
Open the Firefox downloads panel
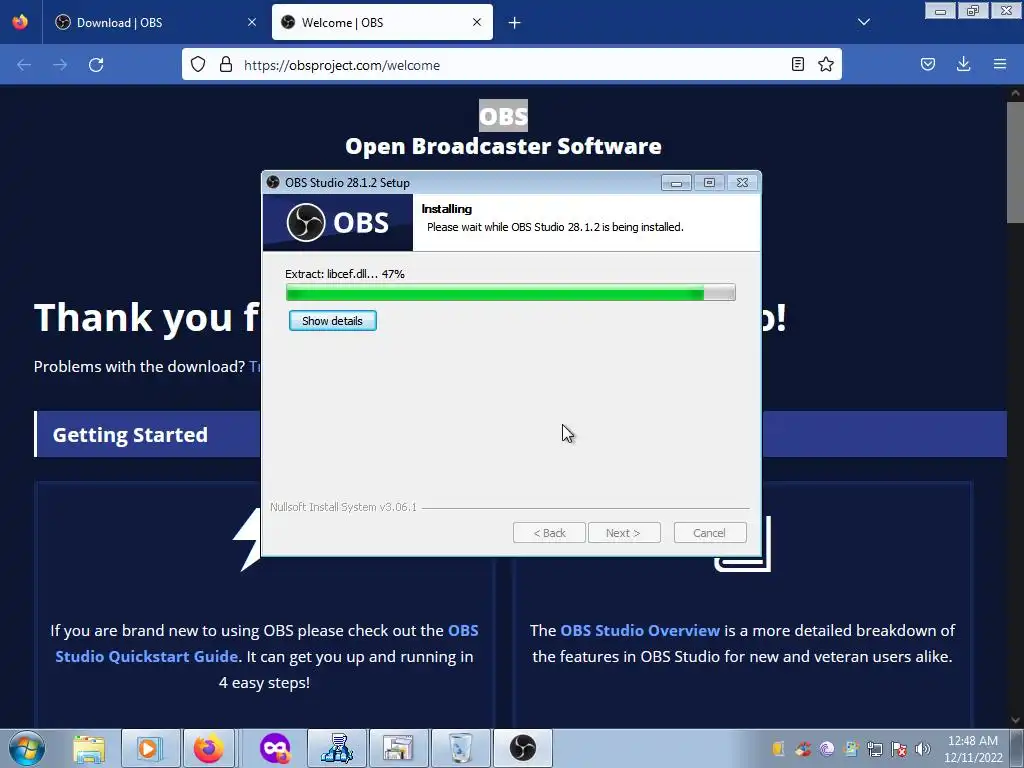tap(963, 64)
